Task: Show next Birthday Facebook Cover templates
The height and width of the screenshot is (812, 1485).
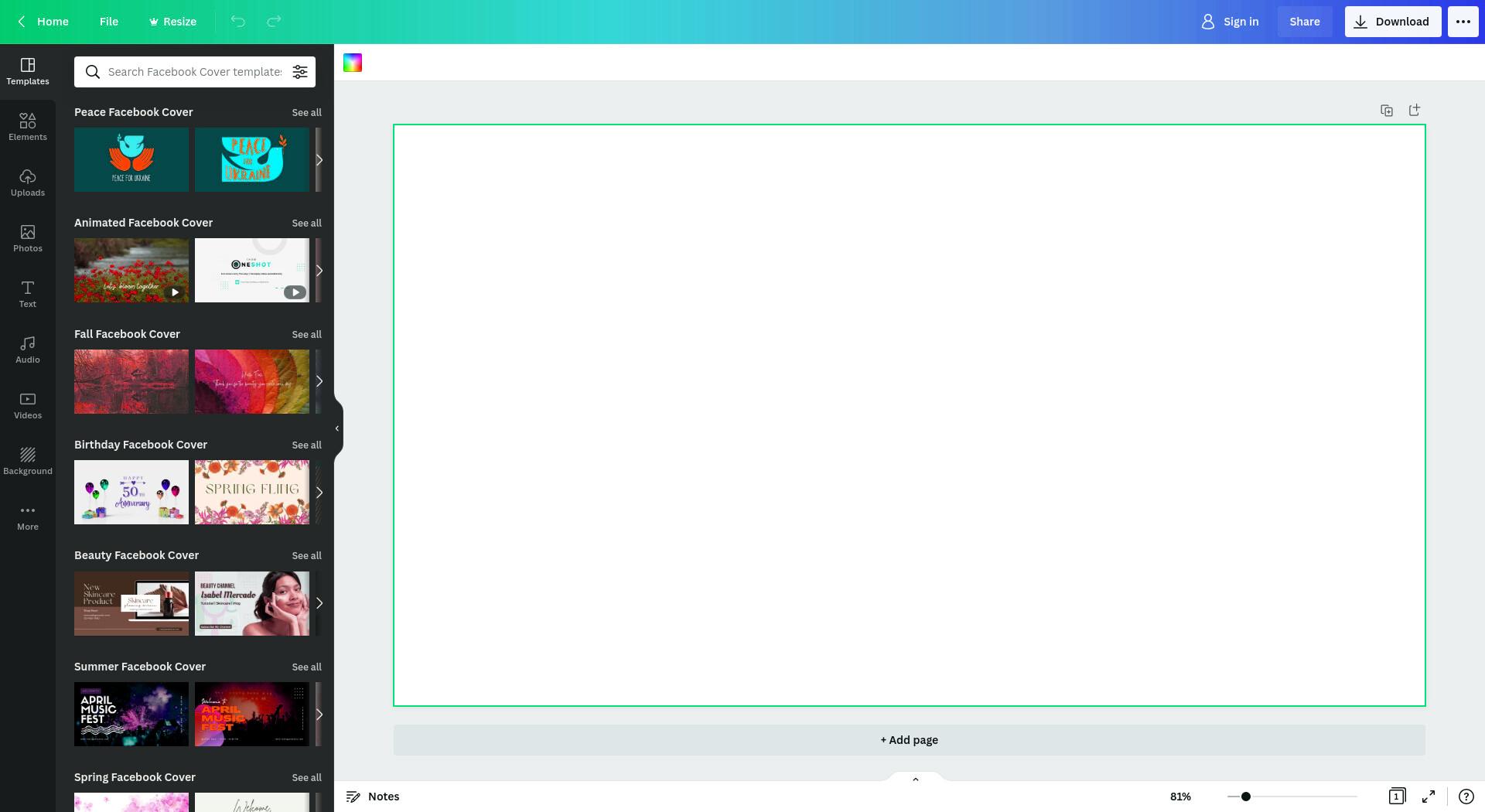Action: tap(319, 493)
